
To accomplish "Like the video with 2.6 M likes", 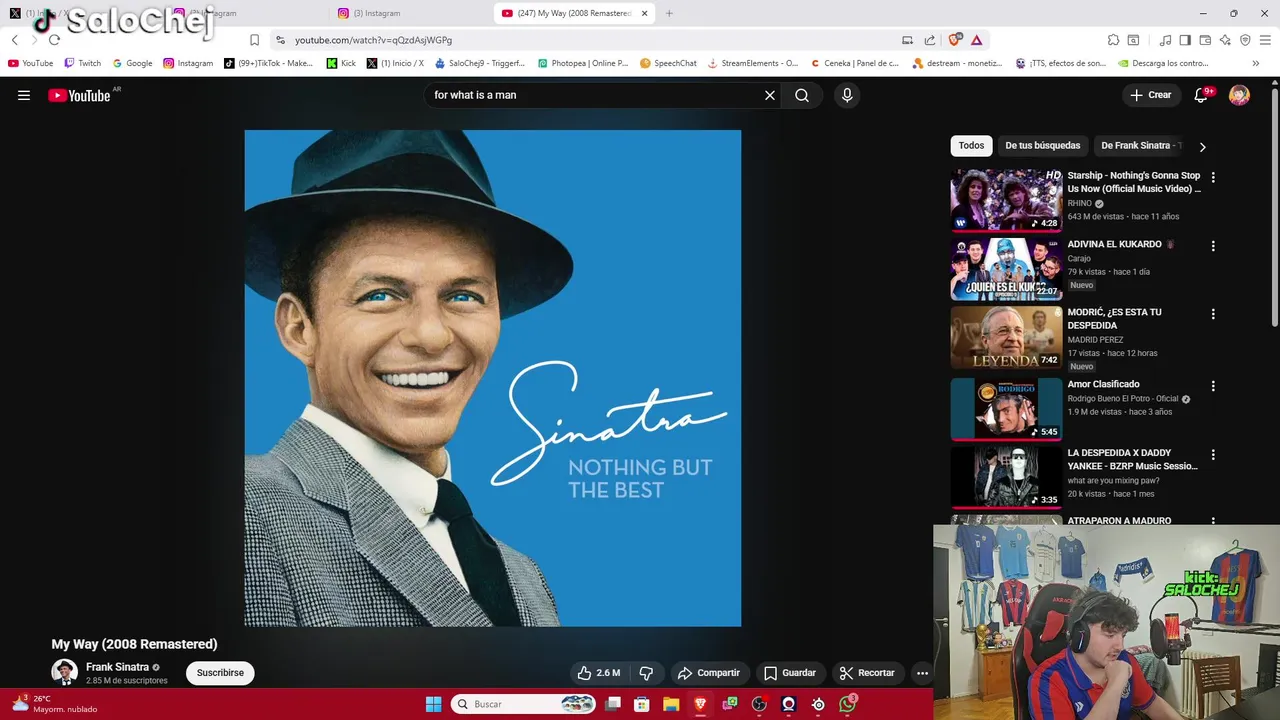I will (599, 673).
